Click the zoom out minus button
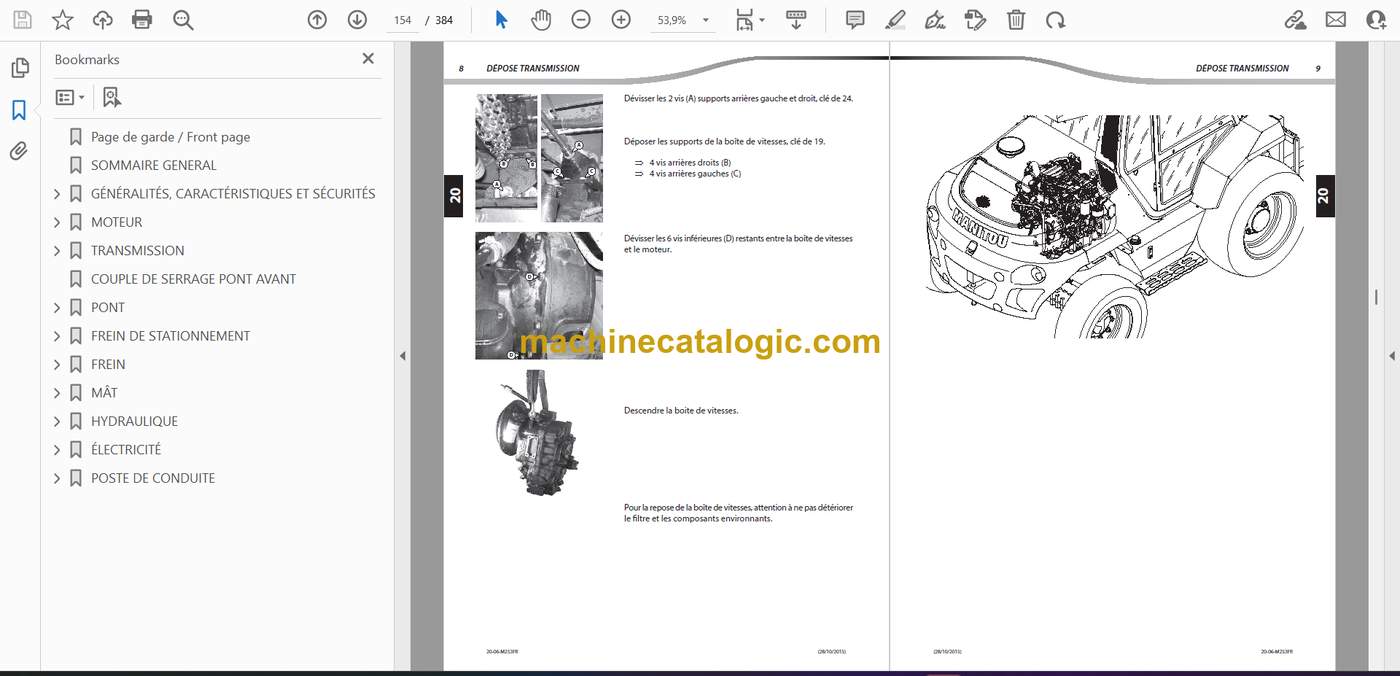1400x676 pixels. 581,20
